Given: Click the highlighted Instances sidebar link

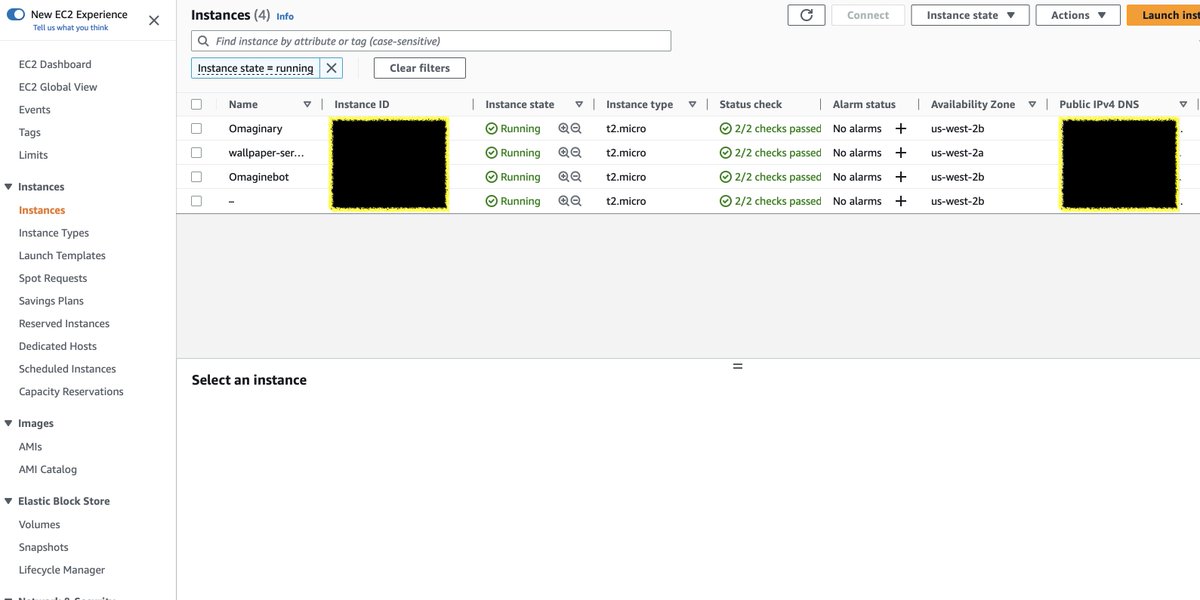Looking at the screenshot, I should (42, 210).
